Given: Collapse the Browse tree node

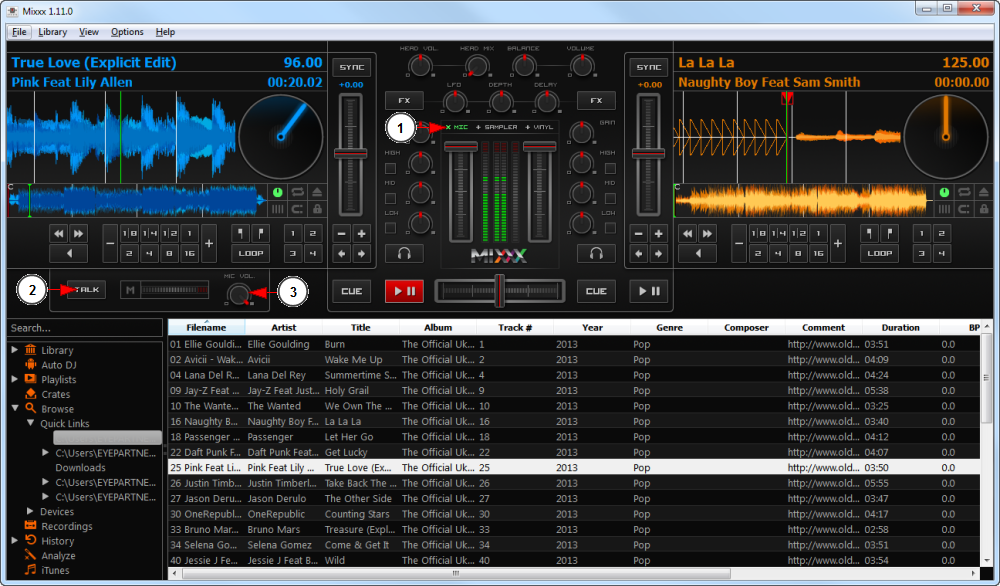Looking at the screenshot, I should 15,408.
